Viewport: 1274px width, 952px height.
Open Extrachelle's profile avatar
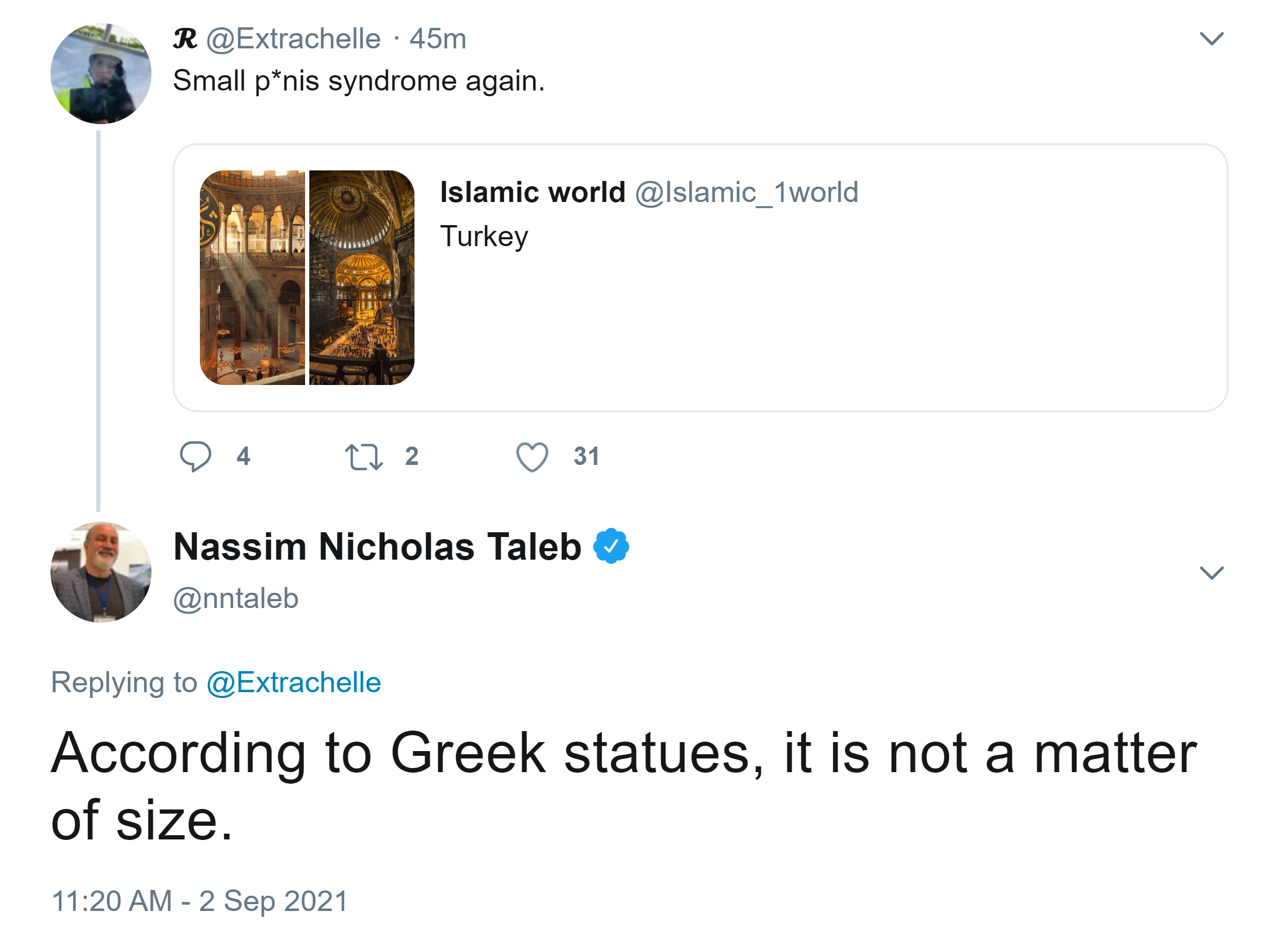tap(101, 74)
